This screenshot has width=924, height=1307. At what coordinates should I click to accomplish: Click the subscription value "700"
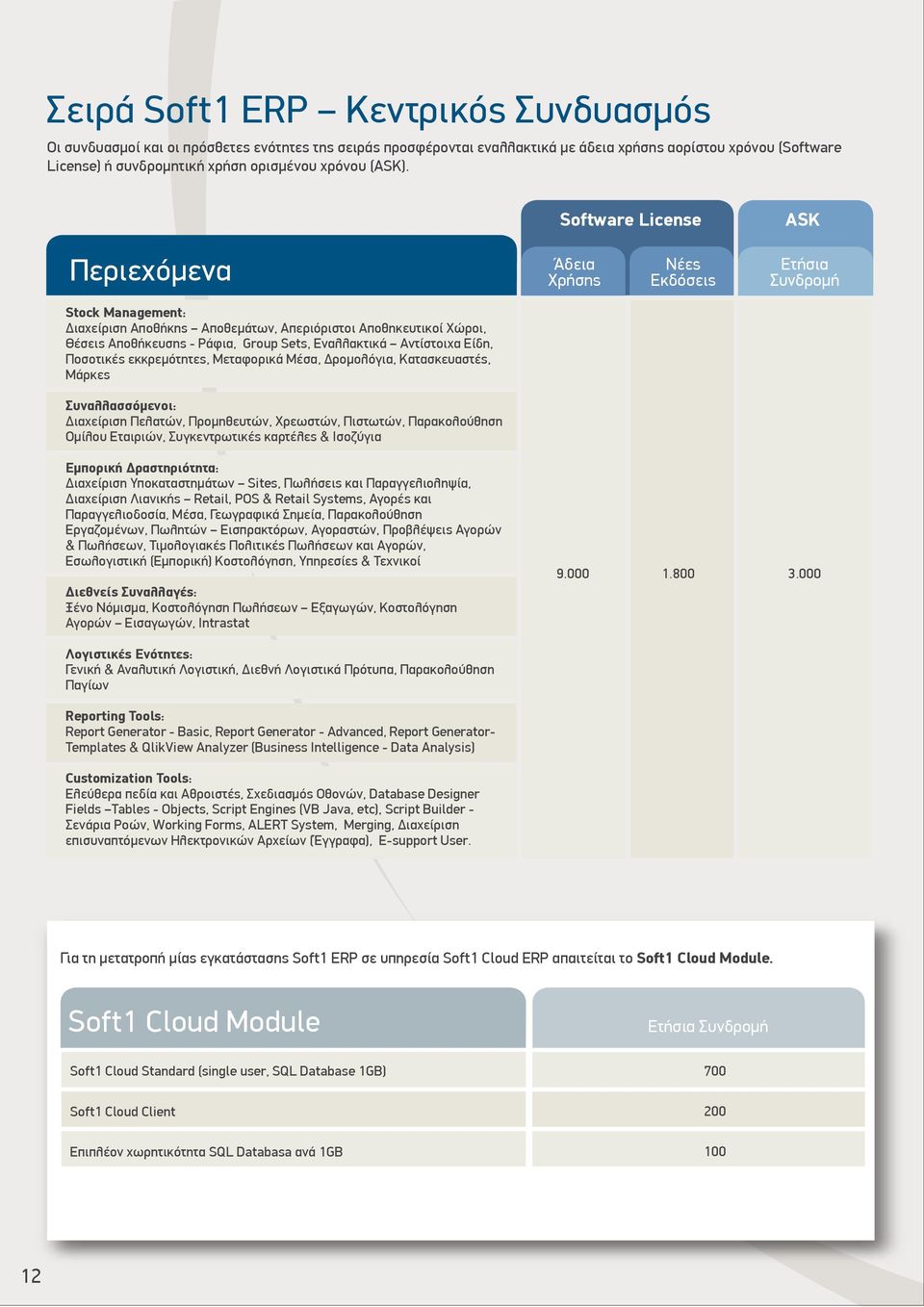point(714,1071)
